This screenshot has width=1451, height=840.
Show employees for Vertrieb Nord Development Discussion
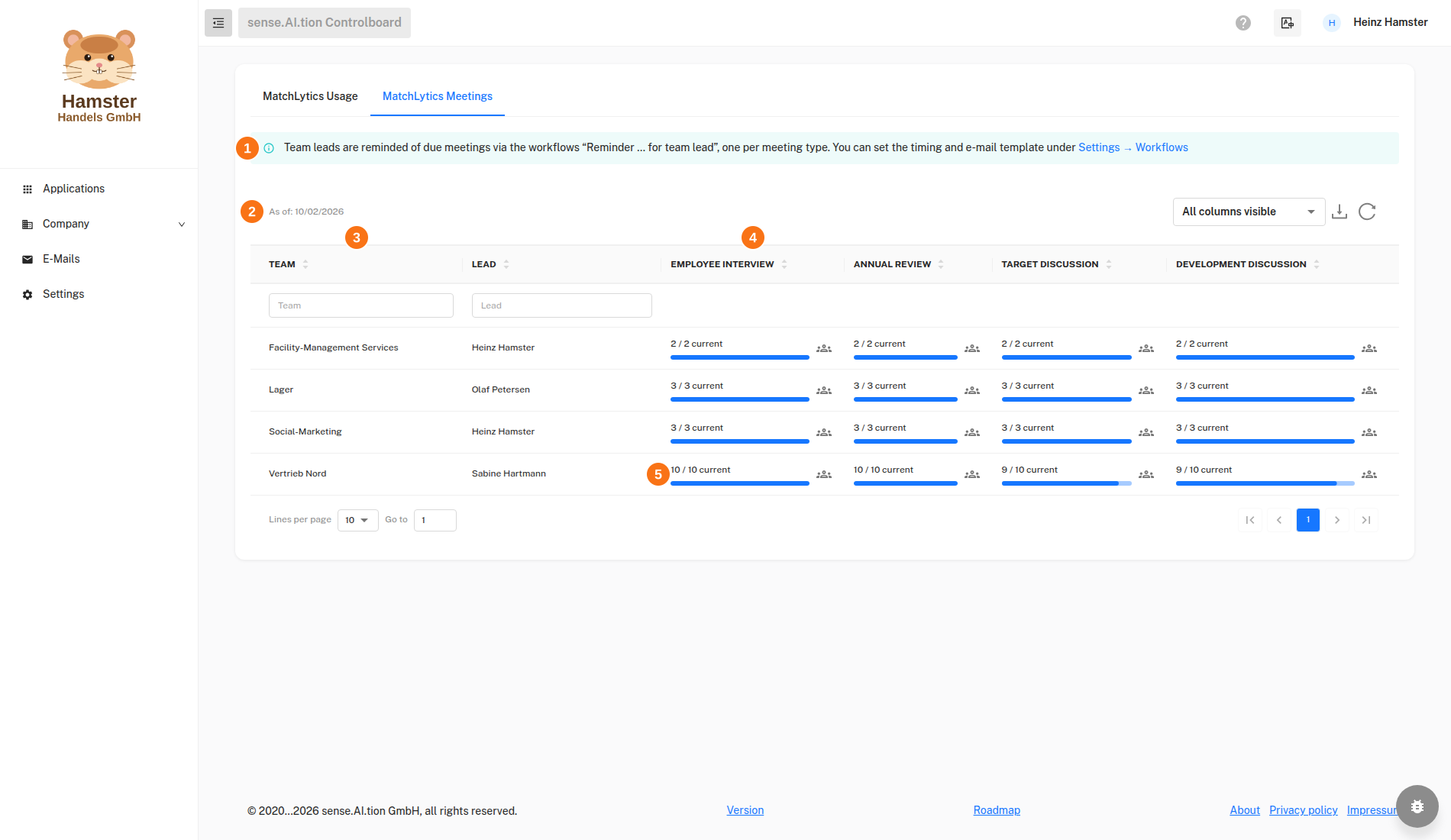tap(1369, 475)
